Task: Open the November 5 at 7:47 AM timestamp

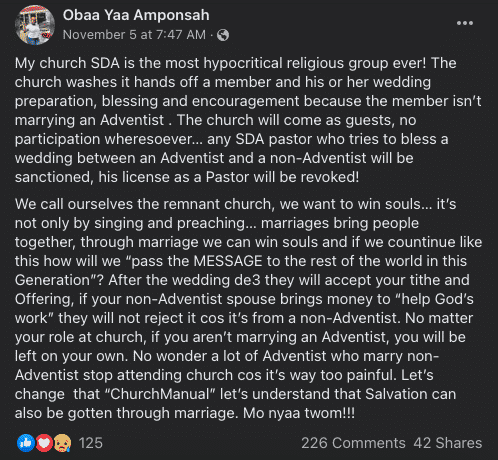Action: click(x=134, y=35)
